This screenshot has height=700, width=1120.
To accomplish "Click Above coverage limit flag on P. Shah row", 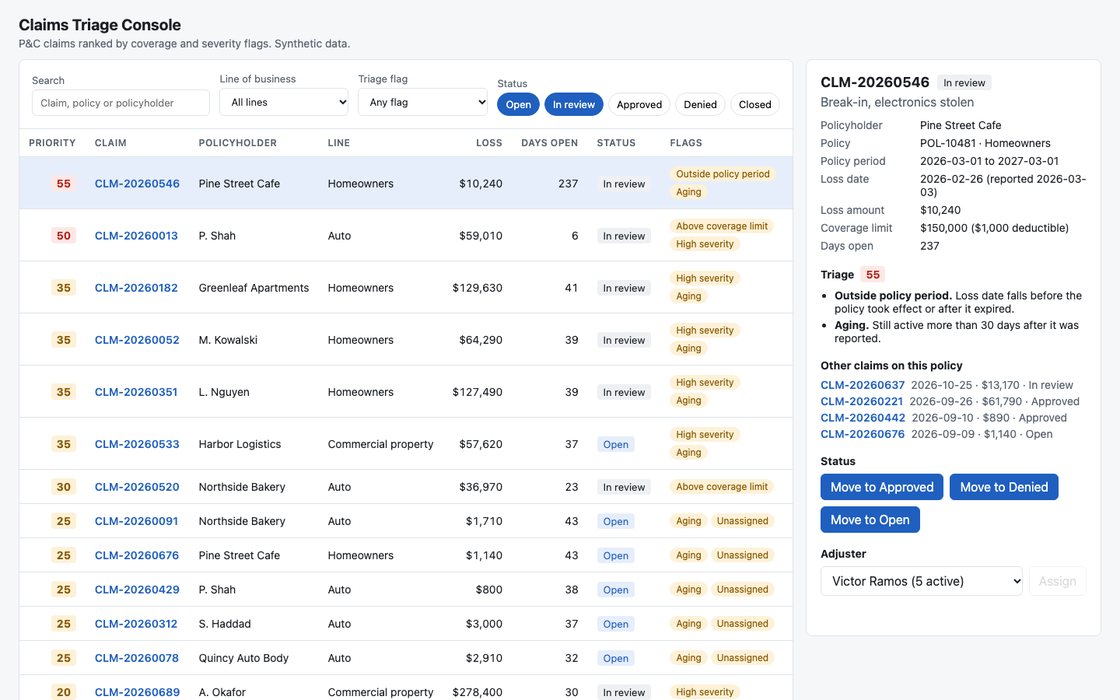I will 721,226.
